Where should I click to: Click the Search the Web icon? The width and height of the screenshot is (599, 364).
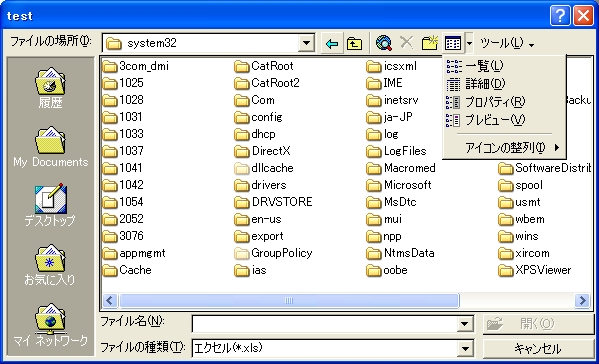coord(384,43)
